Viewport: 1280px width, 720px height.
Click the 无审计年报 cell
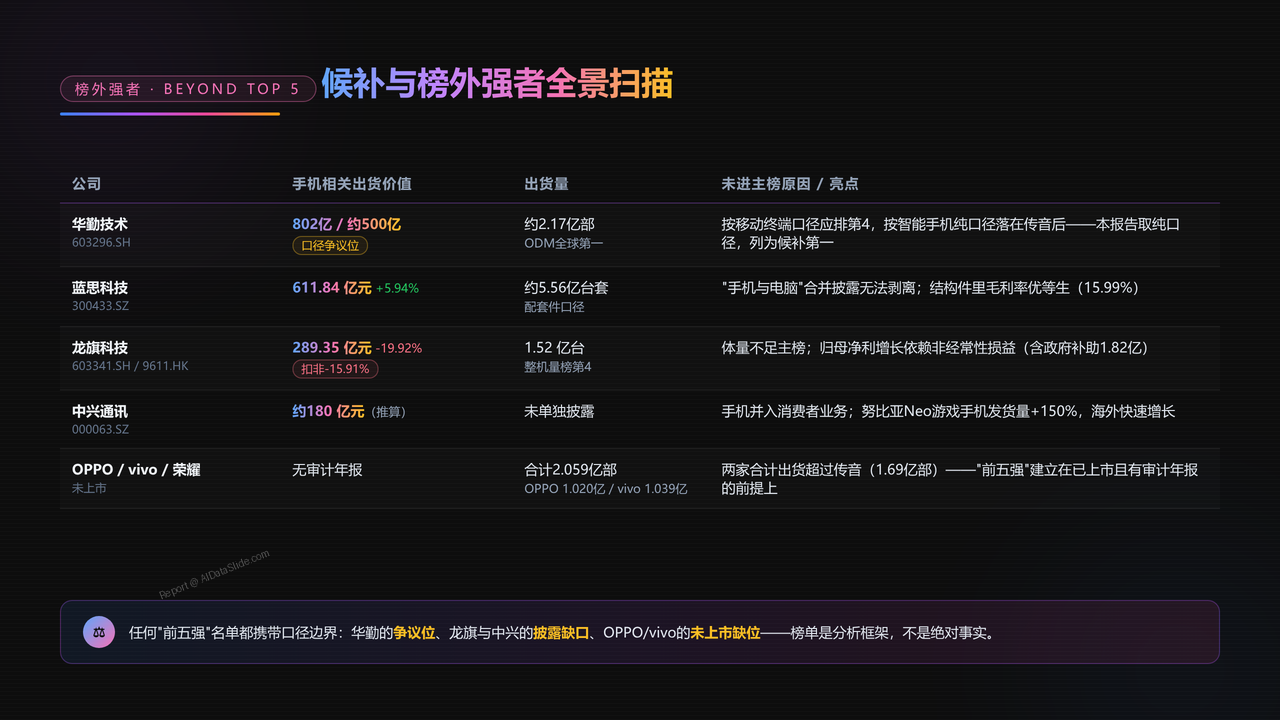(327, 469)
